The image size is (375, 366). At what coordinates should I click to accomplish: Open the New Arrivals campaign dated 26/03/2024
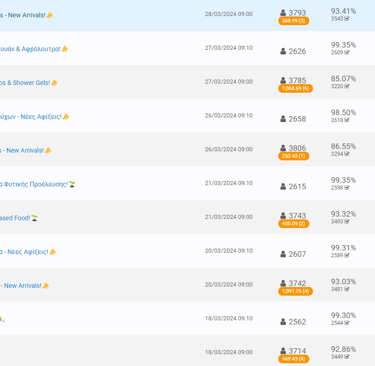[26, 150]
